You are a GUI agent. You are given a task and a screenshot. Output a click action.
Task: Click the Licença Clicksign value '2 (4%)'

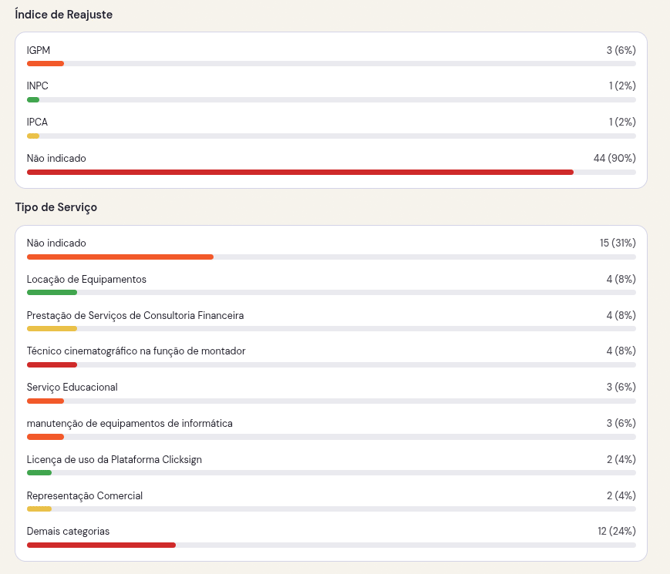(621, 459)
